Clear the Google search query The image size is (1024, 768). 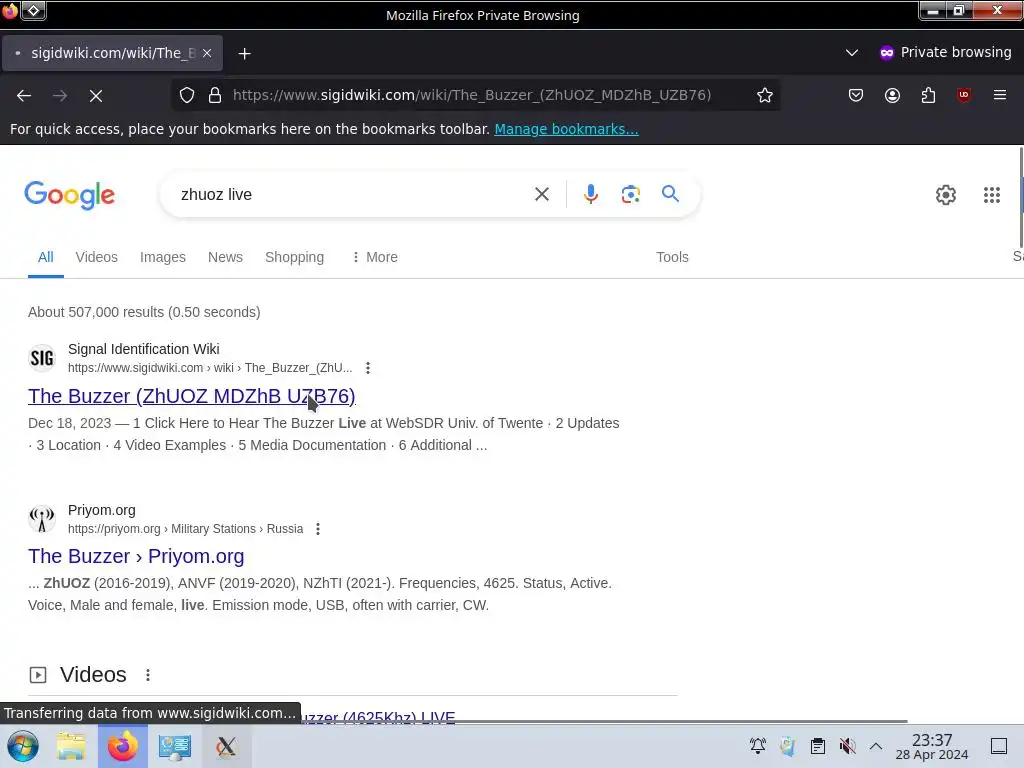tap(541, 194)
